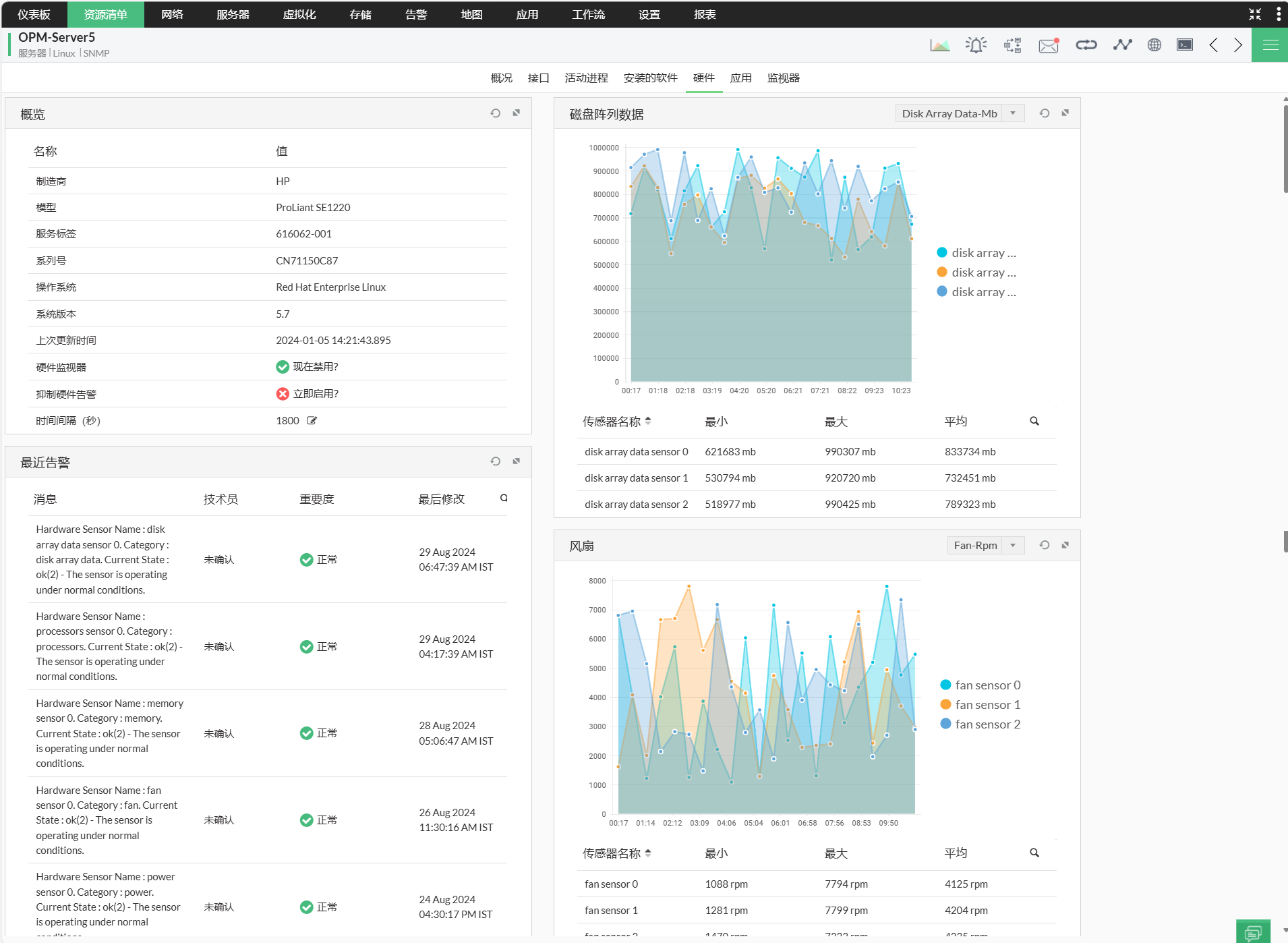Edit the 1800 second time interval
Screen dimensions: 1288x943
(x=312, y=421)
